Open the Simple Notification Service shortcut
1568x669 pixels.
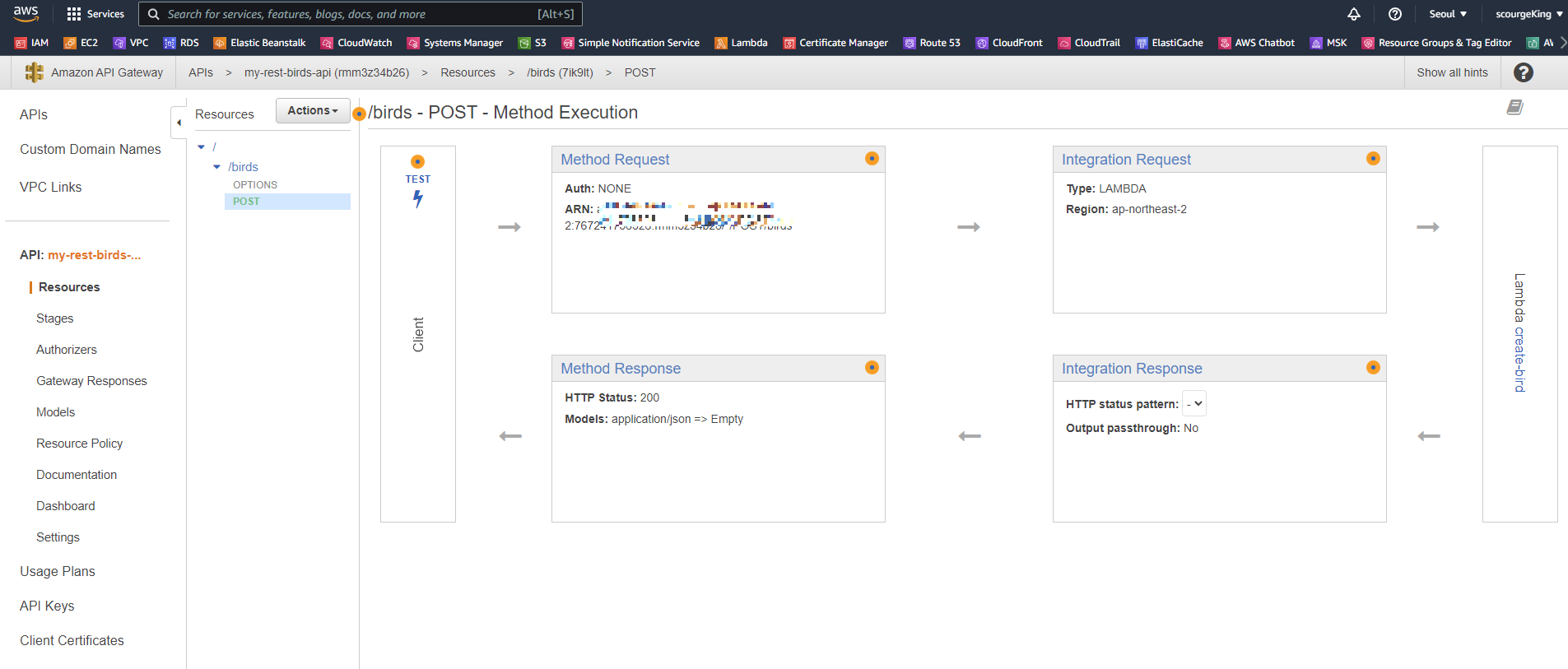pyautogui.click(x=630, y=43)
